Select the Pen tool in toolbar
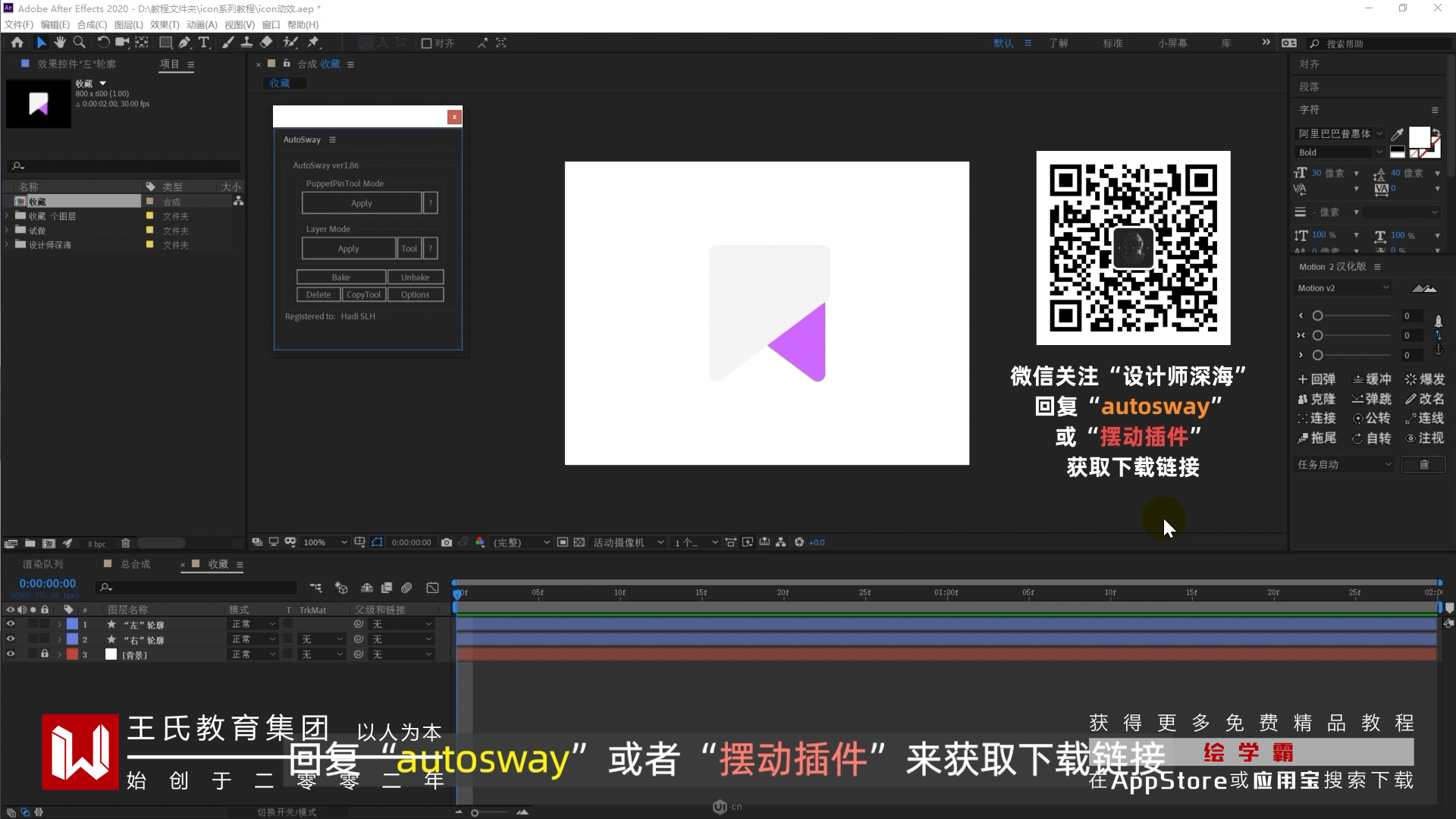1456x819 pixels. [184, 43]
